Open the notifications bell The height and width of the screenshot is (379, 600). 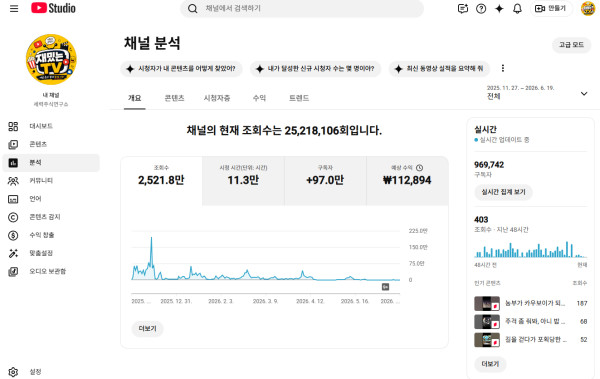[517, 8]
